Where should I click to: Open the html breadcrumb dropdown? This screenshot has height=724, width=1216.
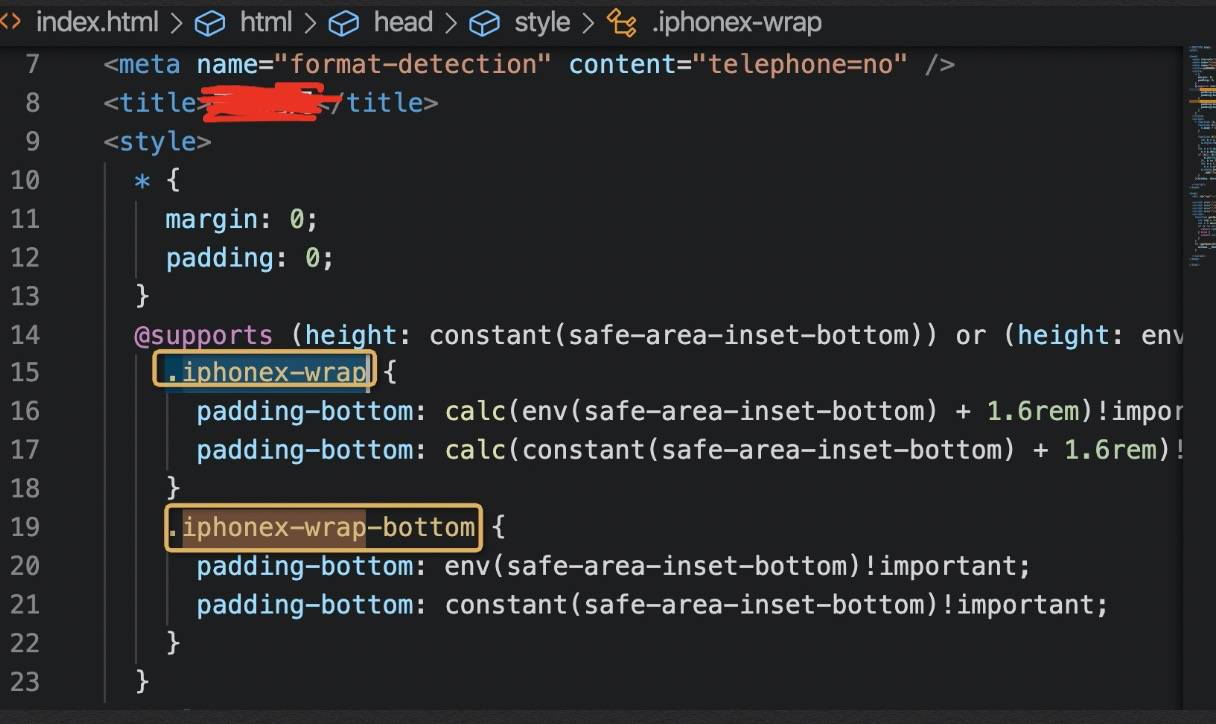266,21
